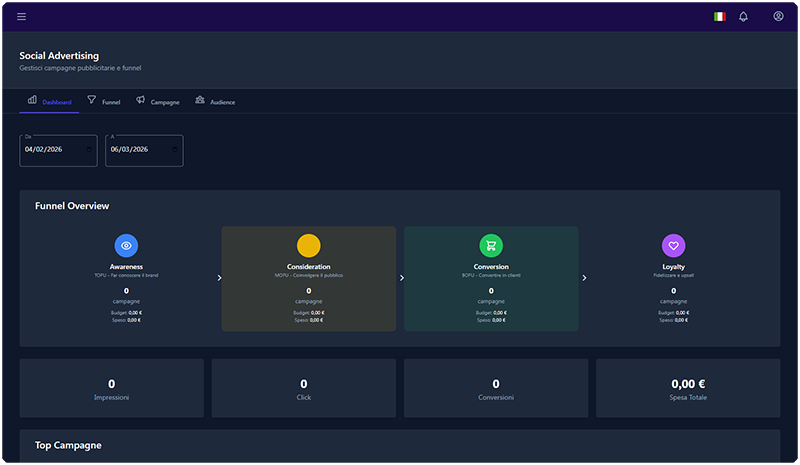Click the blue Awareness eye icon
The width and height of the screenshot is (800, 465).
126,245
